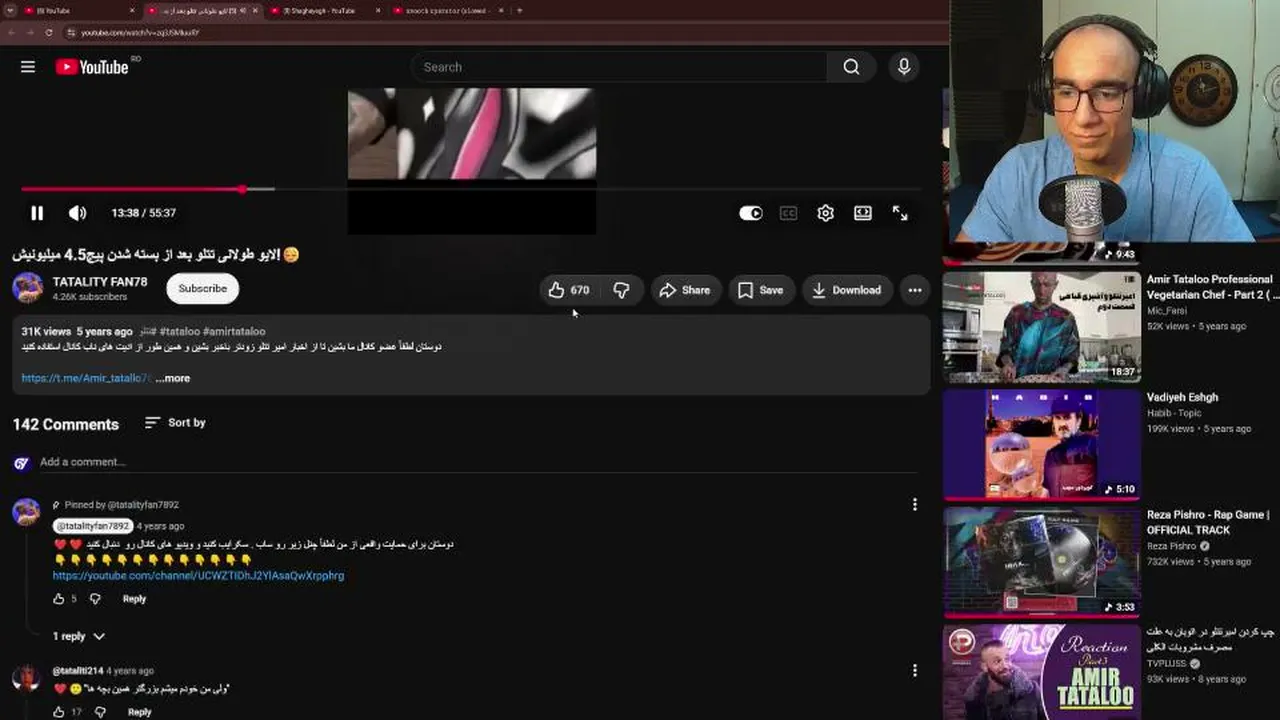The height and width of the screenshot is (720, 1280).
Task: Click the YouTube search field
Action: [618, 67]
